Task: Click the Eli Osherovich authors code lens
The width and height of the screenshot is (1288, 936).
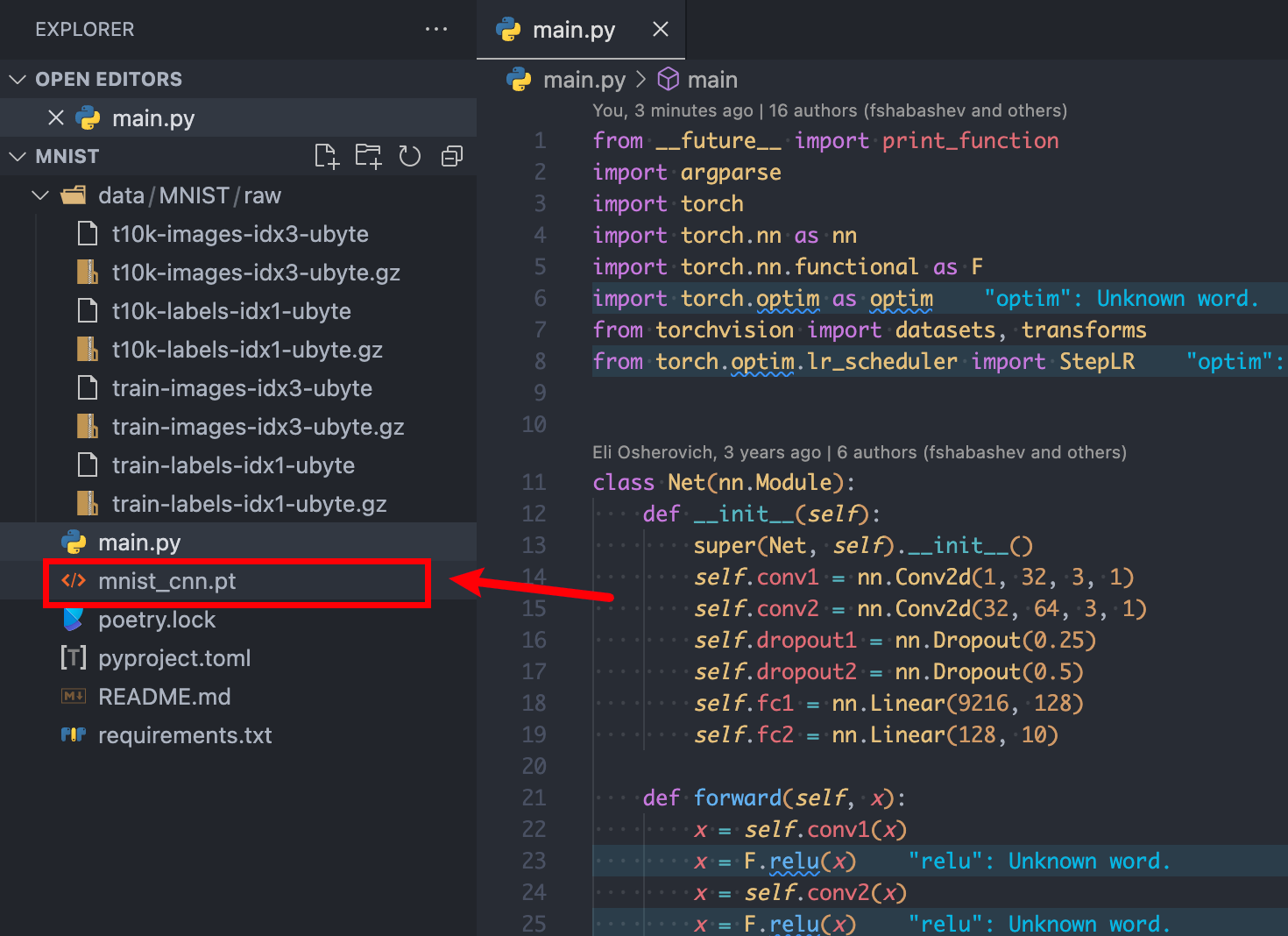Action: 859,452
